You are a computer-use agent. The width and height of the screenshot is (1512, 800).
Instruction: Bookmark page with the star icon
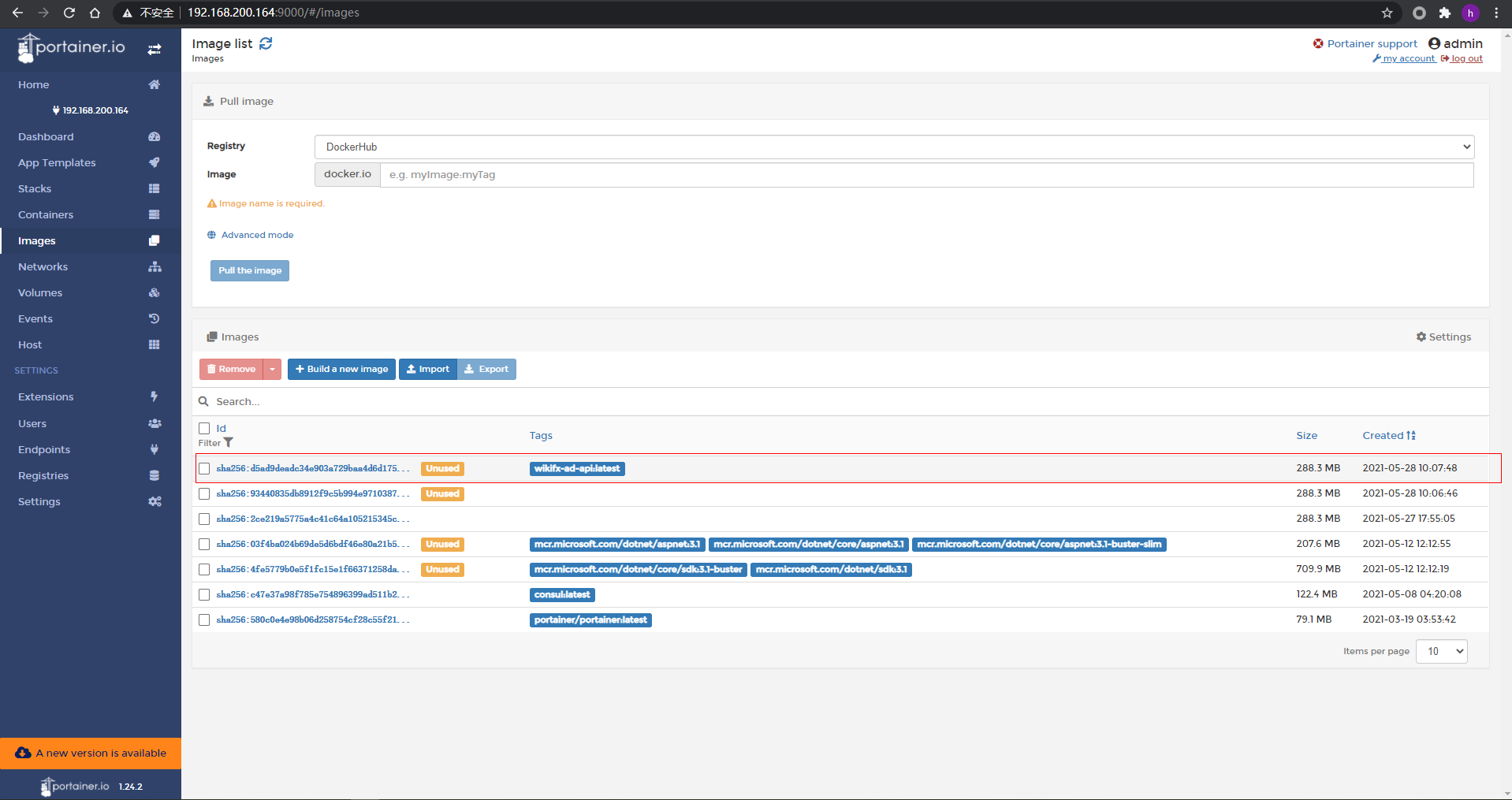tap(1387, 13)
